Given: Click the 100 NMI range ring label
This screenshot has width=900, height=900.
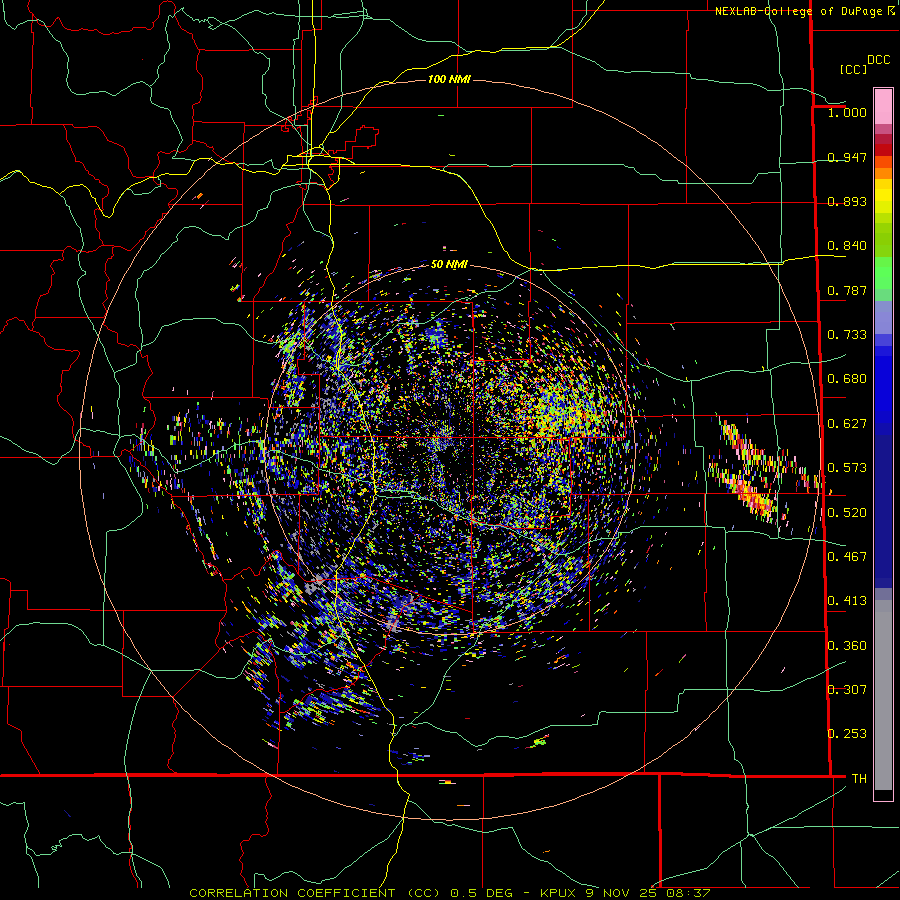Looking at the screenshot, I should (x=449, y=79).
